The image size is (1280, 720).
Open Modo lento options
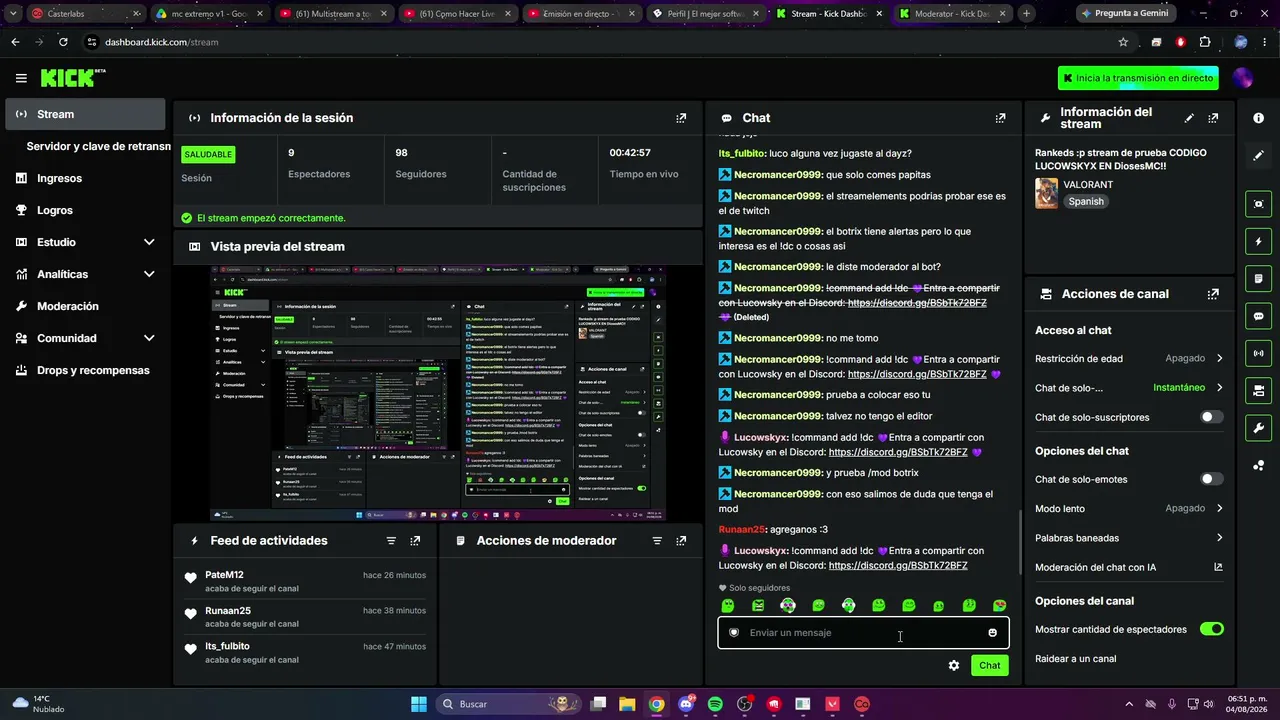[x=1129, y=508]
